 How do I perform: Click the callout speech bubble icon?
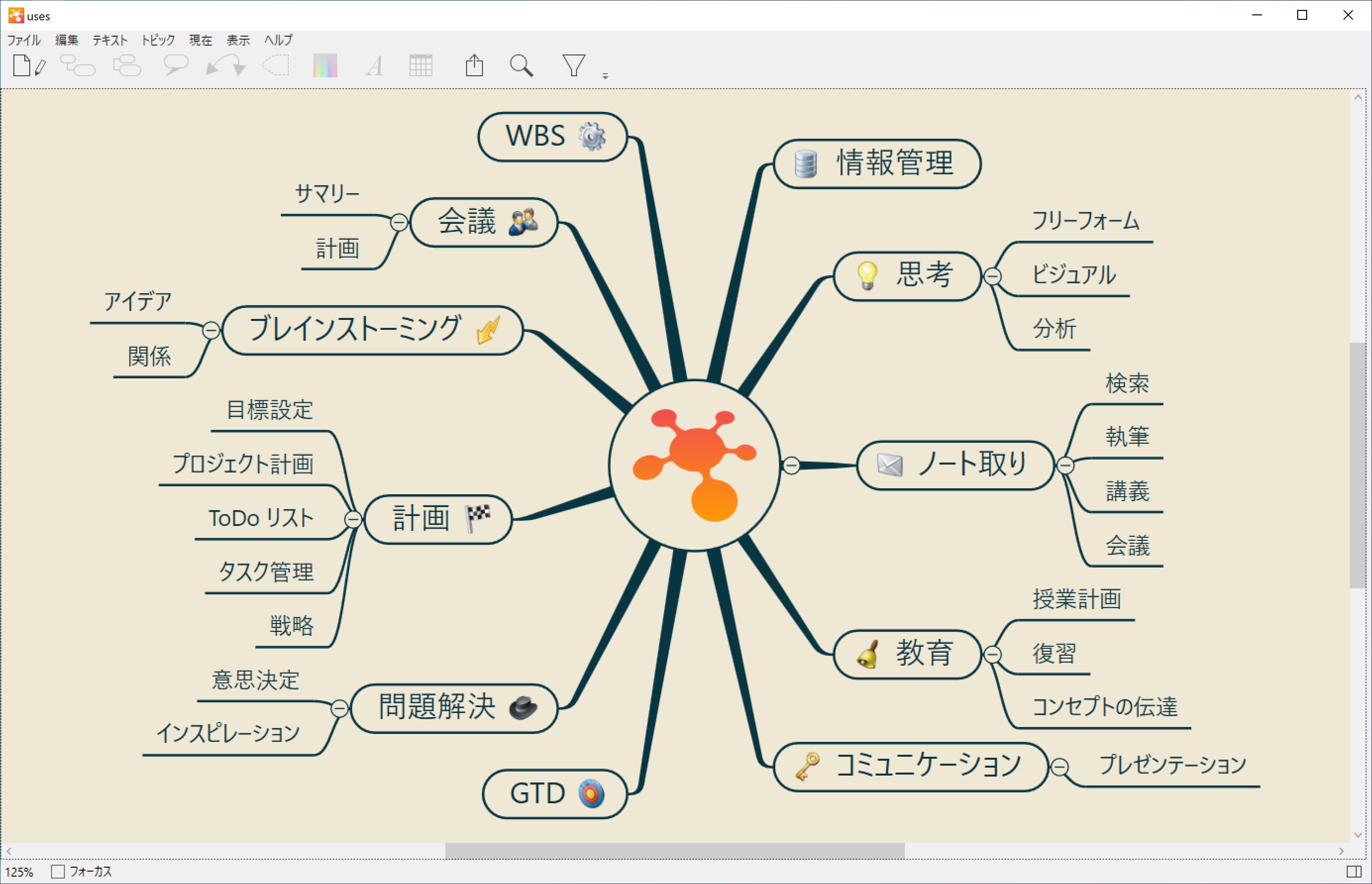[175, 65]
